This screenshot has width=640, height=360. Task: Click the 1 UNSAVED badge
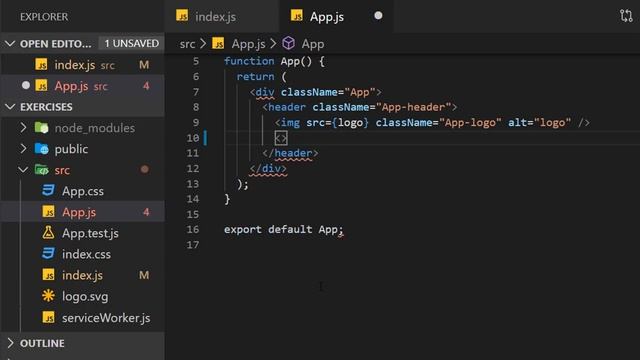(131, 43)
